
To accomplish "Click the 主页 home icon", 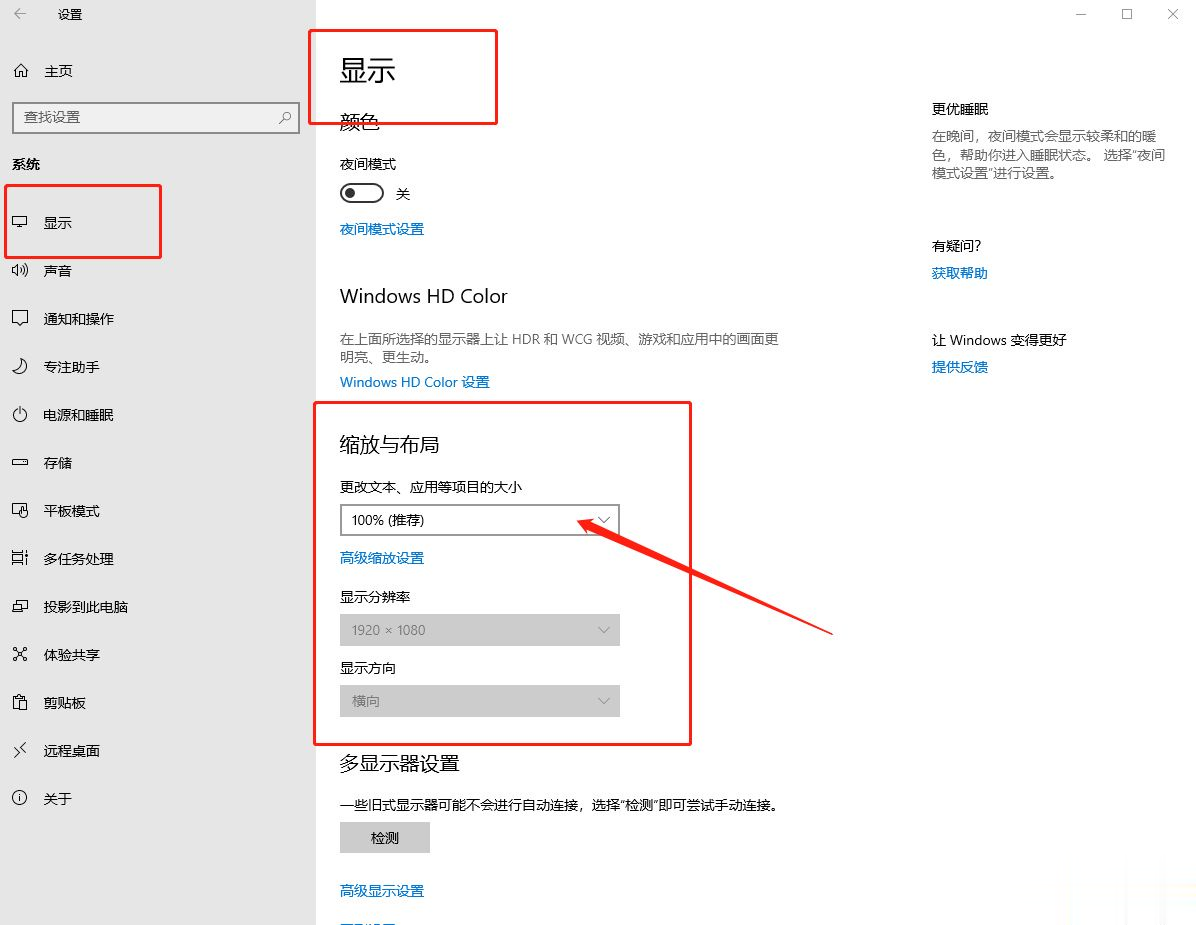I will click(x=20, y=71).
